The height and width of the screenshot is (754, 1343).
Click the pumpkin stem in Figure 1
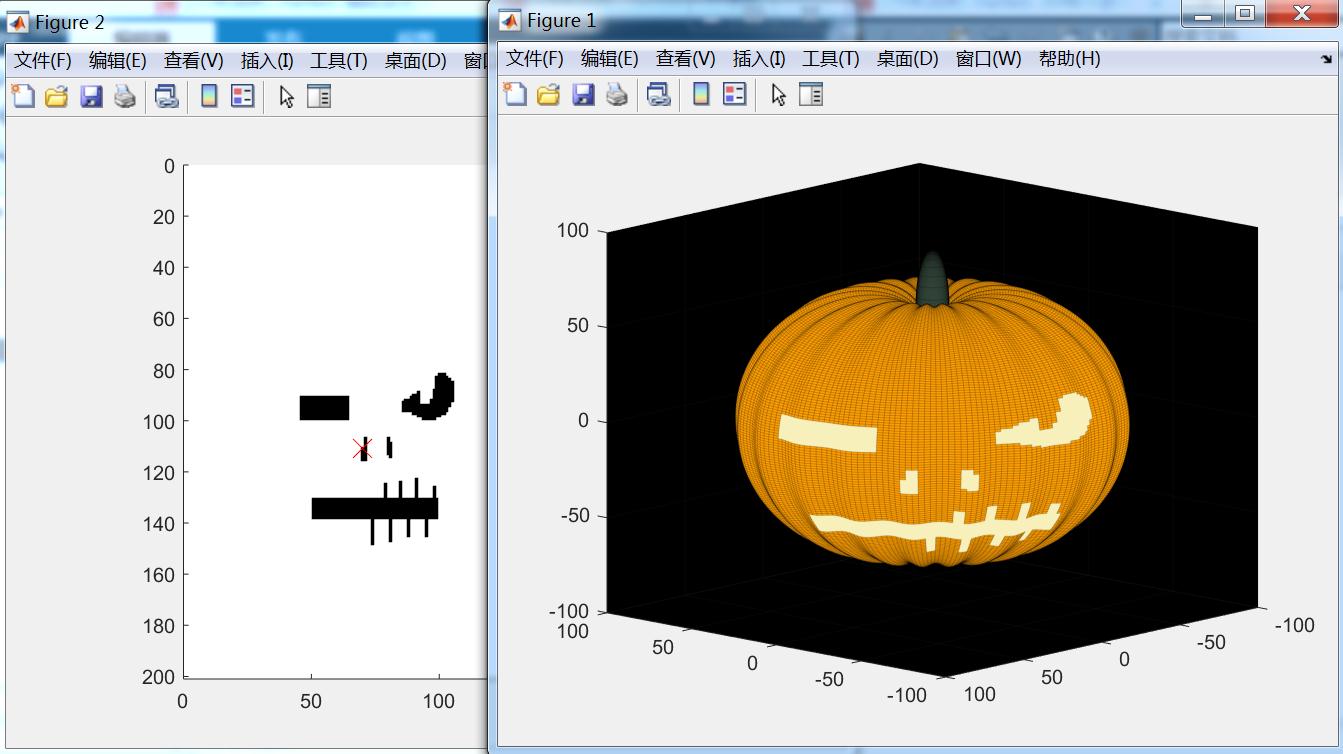932,278
